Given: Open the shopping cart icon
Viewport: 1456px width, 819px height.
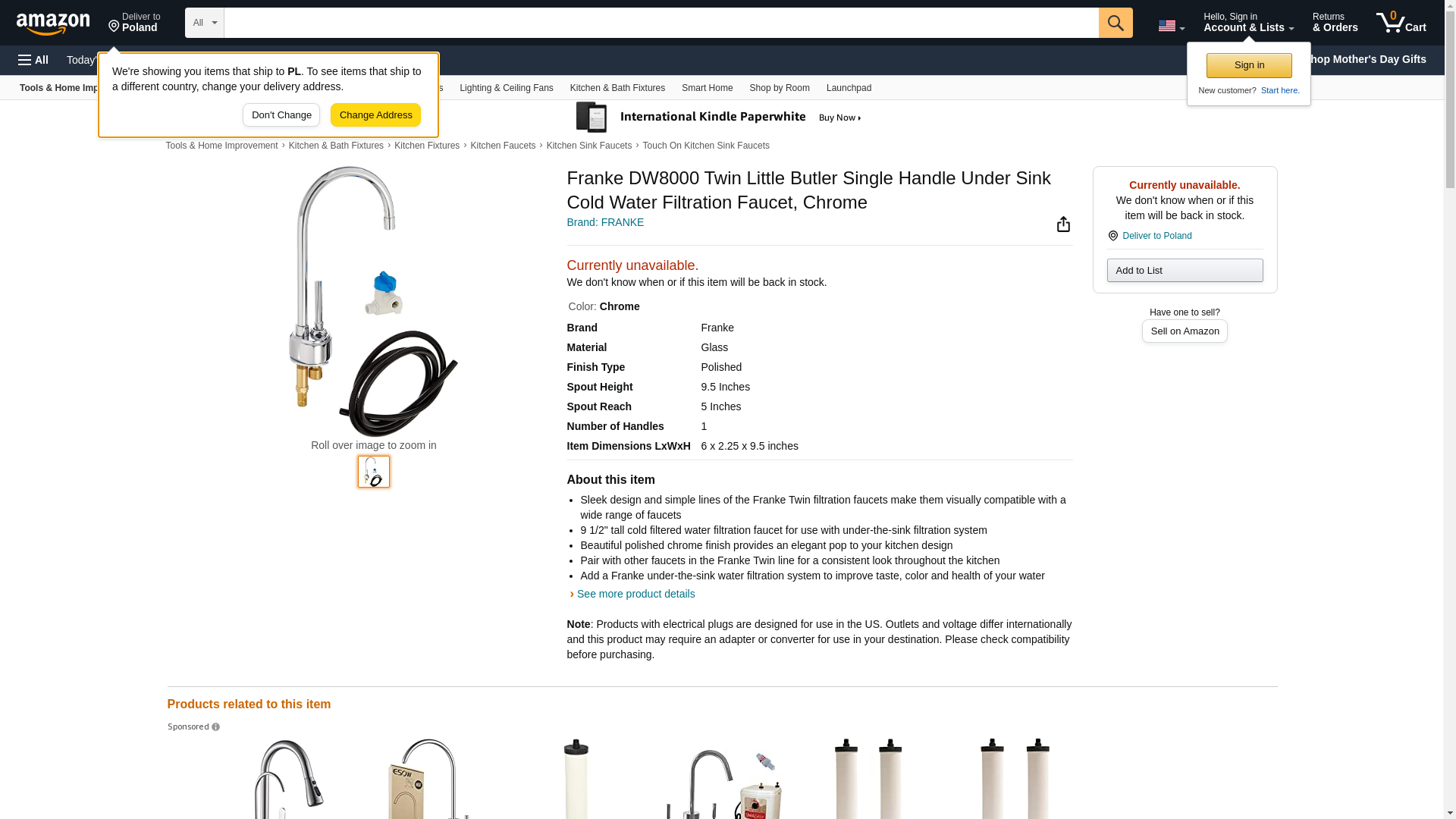Looking at the screenshot, I should coord(1401,22).
